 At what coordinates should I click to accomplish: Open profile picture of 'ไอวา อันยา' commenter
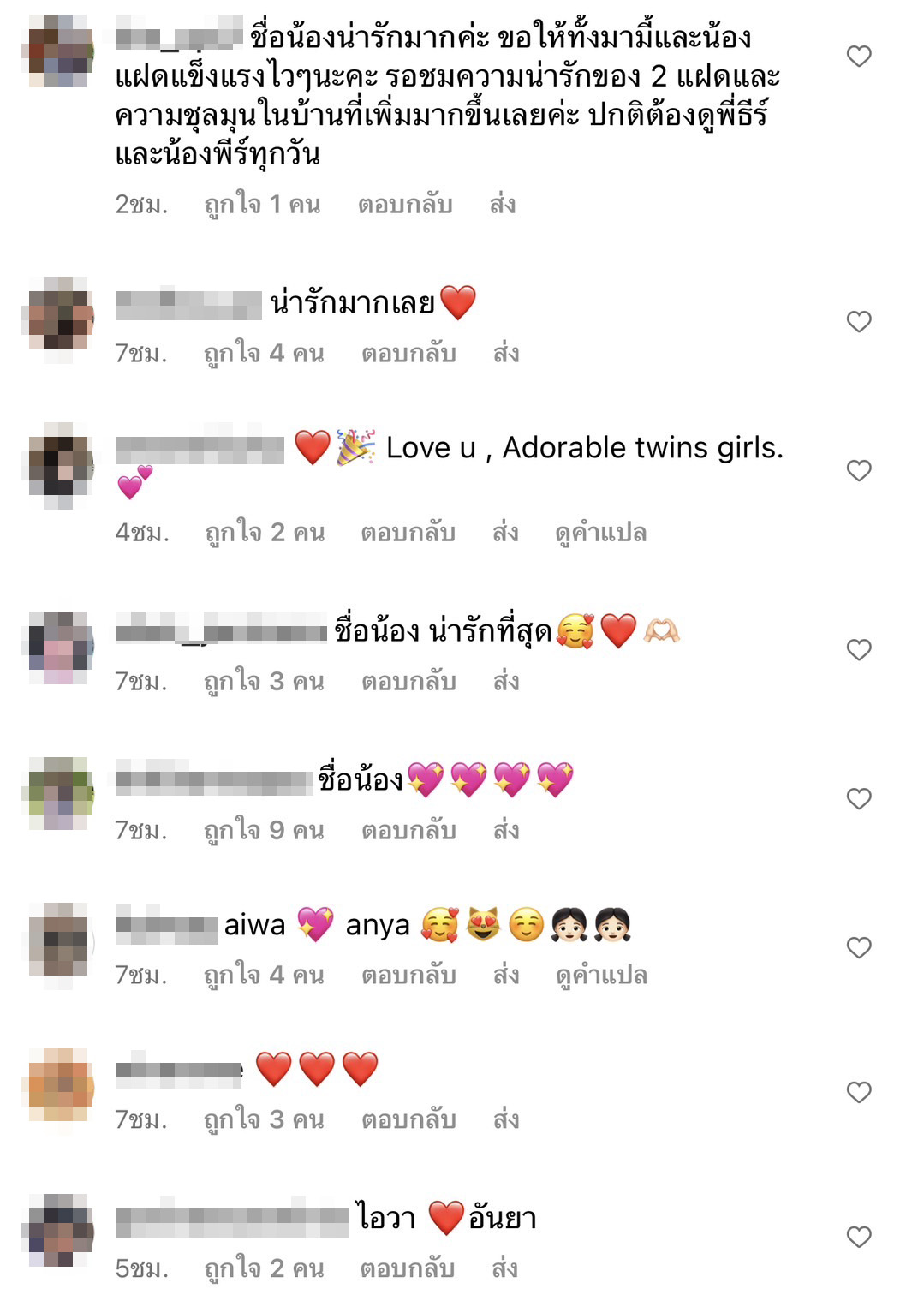coord(58,1231)
